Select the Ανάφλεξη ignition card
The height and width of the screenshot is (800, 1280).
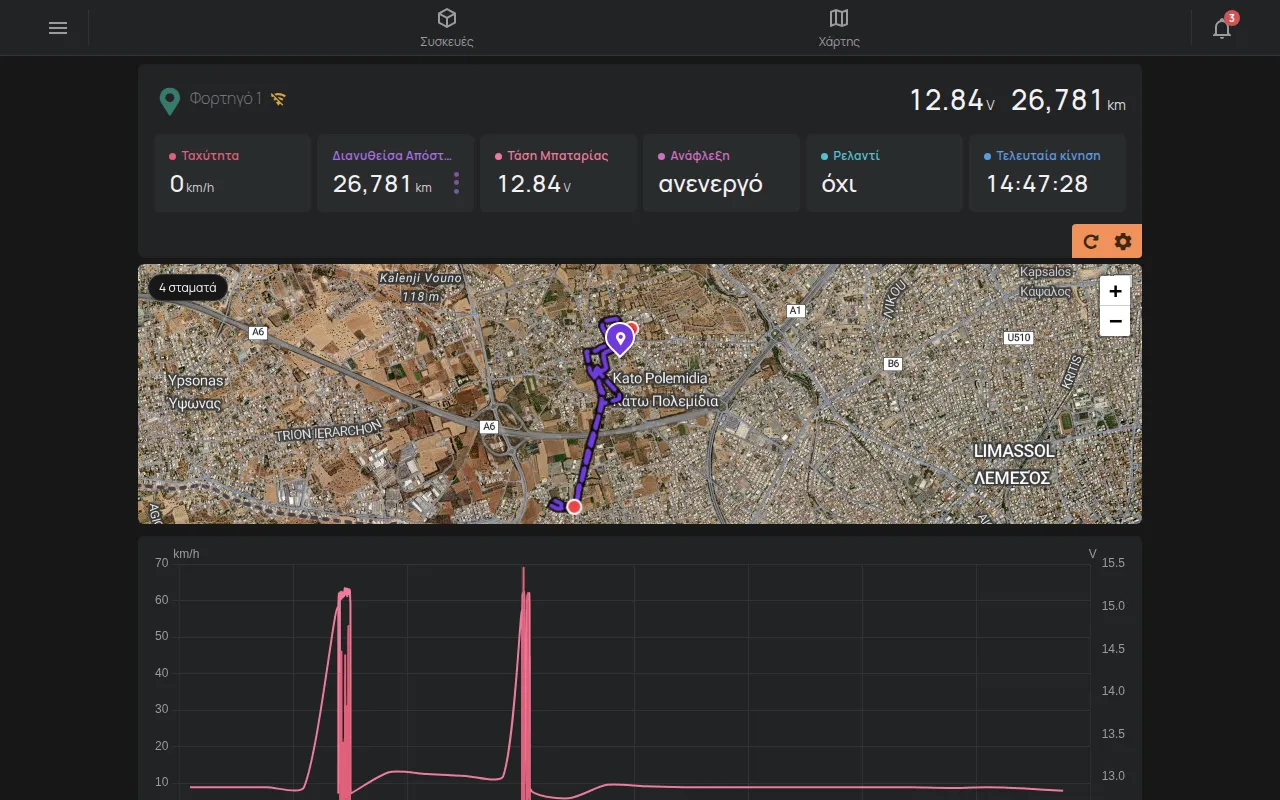[x=721, y=173]
